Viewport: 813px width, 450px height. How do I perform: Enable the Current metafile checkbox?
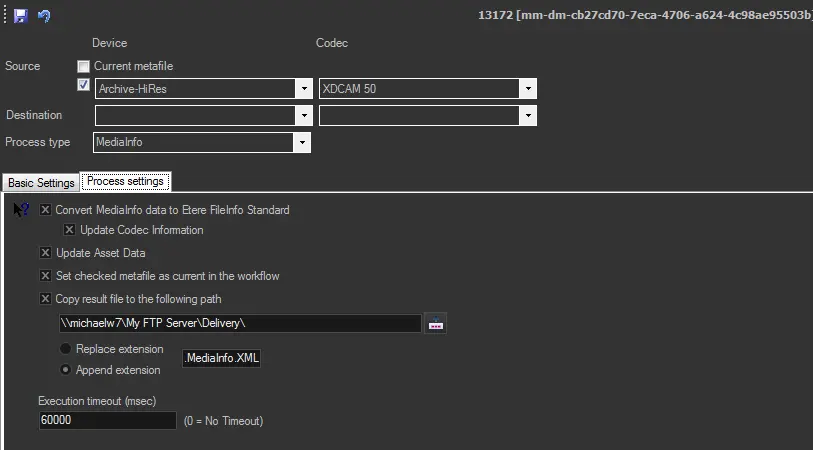[84, 66]
